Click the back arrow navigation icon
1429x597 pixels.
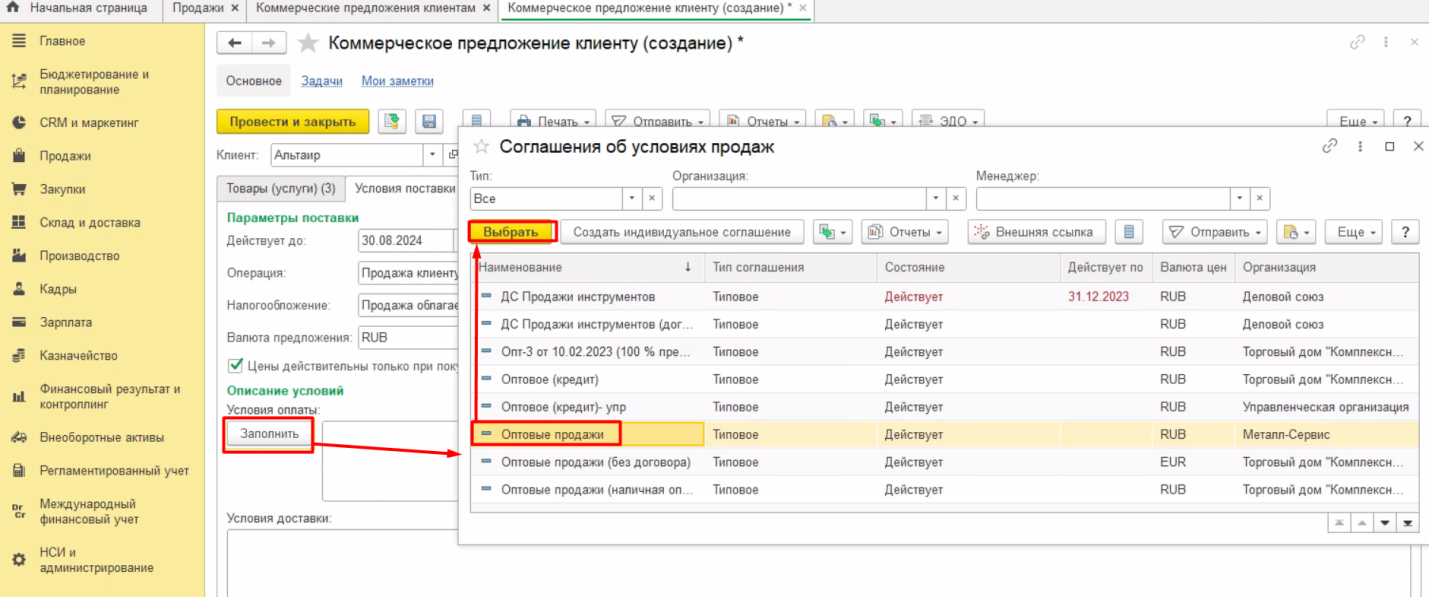[x=235, y=43]
